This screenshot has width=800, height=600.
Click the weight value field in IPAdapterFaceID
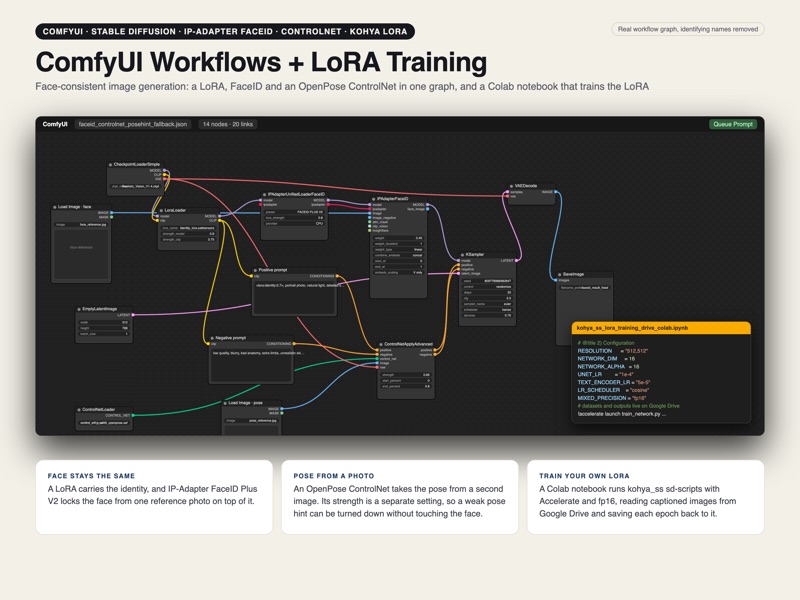click(398, 238)
